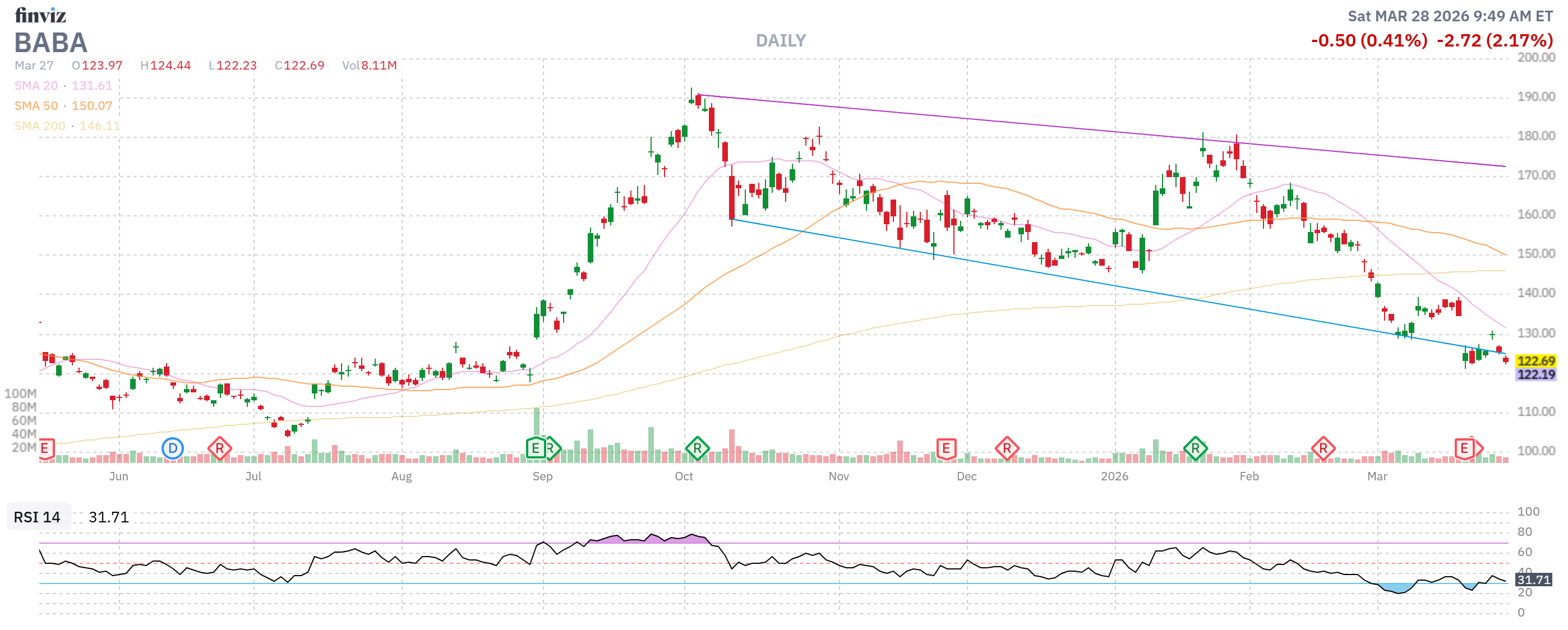Click the DAILY timeframe label
This screenshot has height=630, width=1568.
(x=780, y=41)
